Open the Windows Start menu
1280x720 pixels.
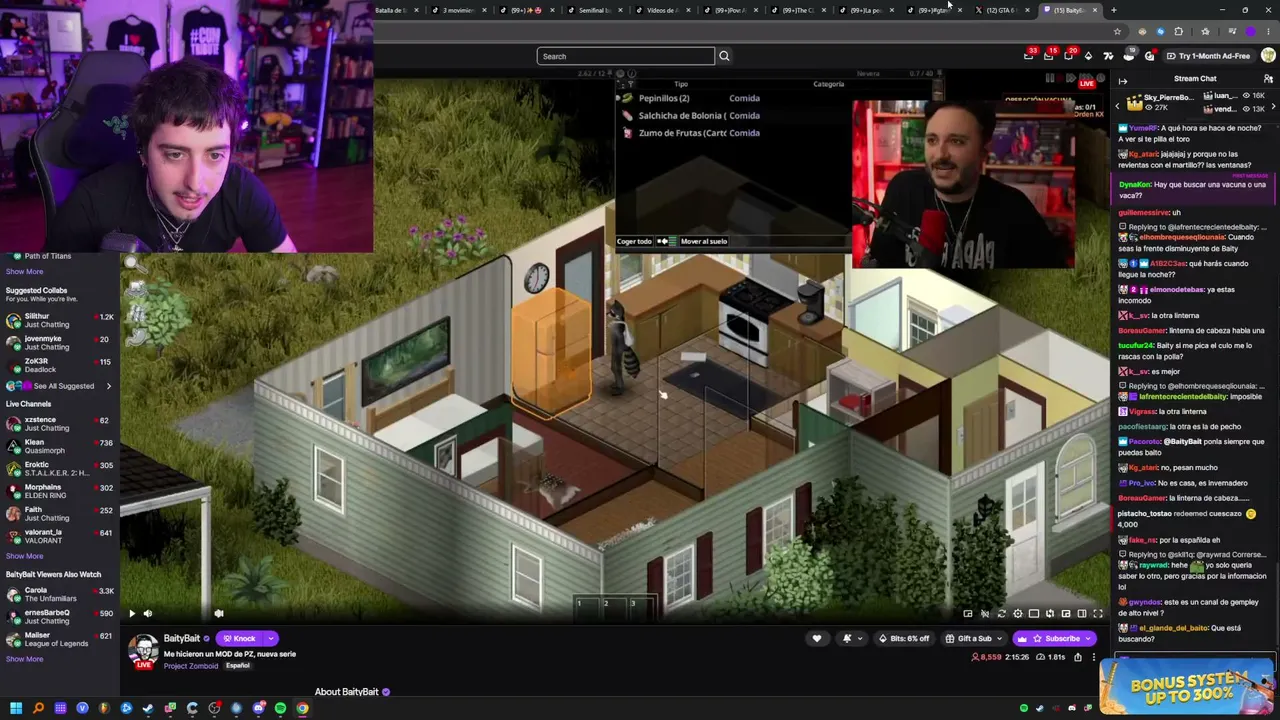(16, 709)
